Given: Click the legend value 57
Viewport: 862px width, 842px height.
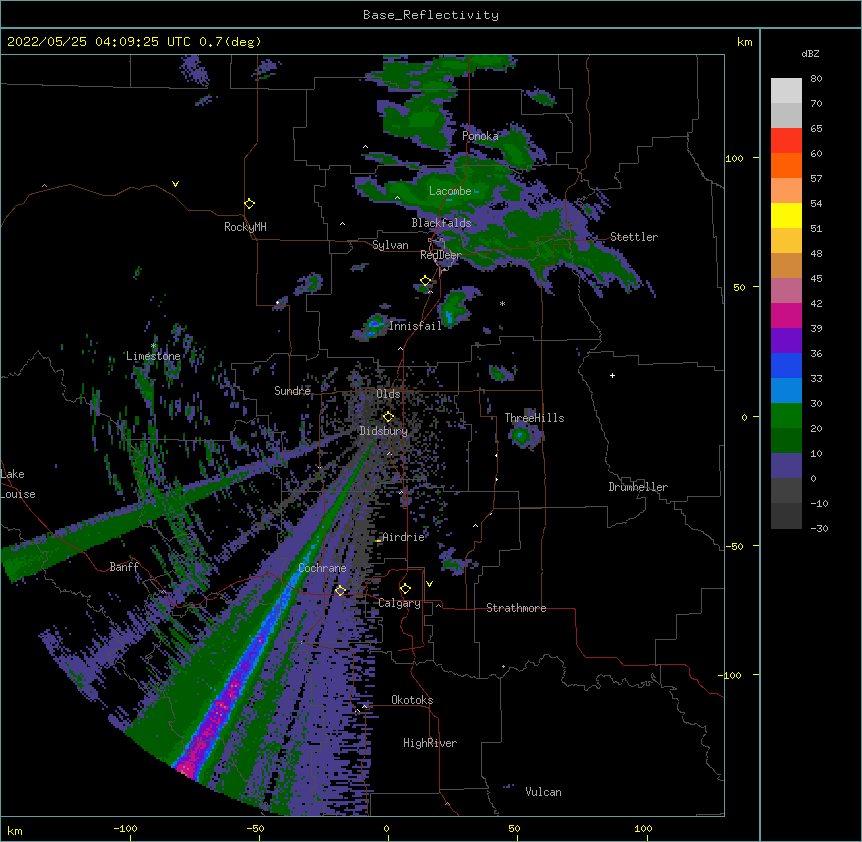Looking at the screenshot, I should [x=816, y=179].
